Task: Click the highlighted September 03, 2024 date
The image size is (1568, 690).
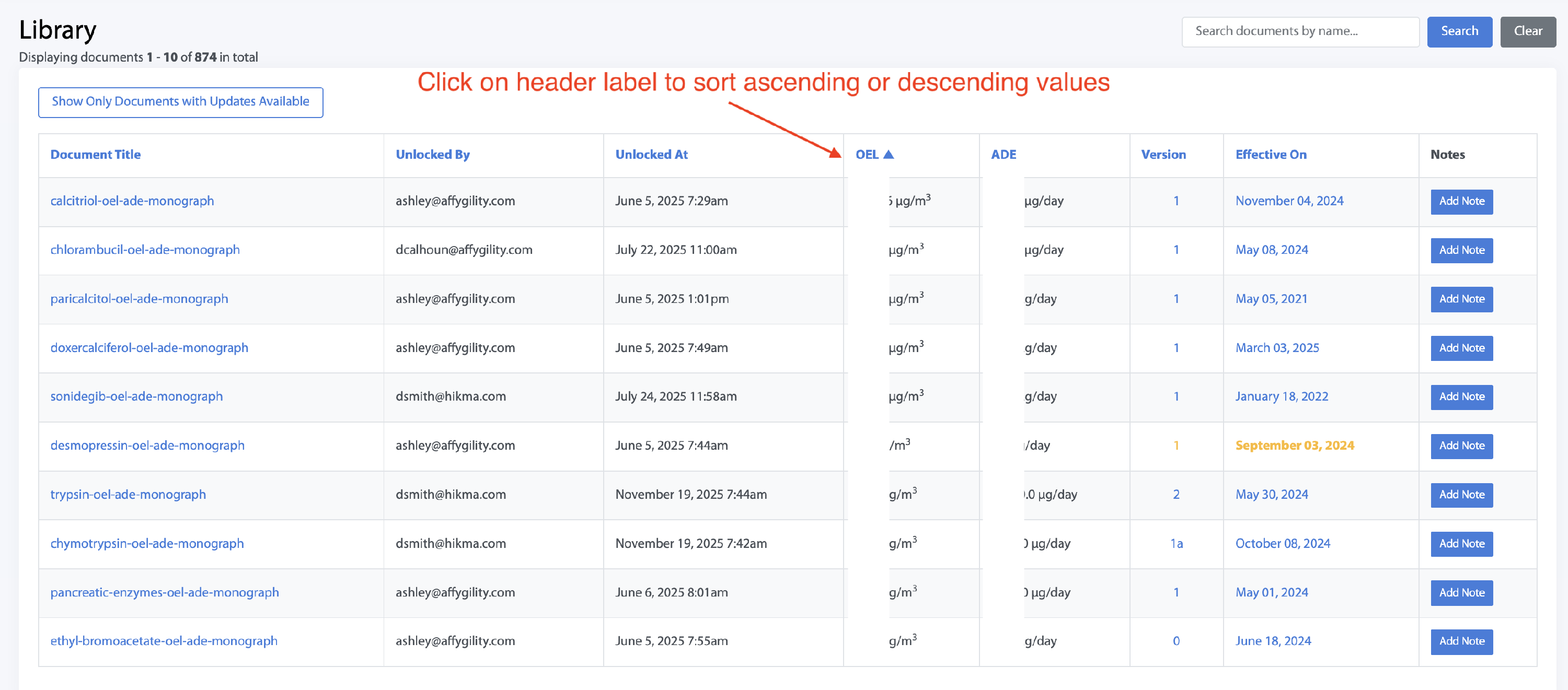Action: pos(1294,446)
